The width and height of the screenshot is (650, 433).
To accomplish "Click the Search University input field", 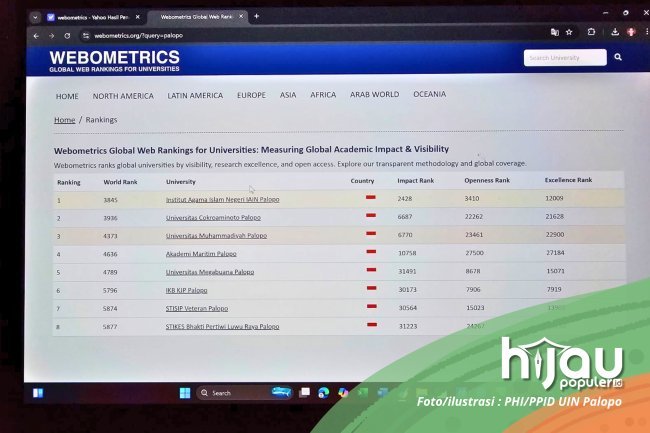I will click(565, 58).
